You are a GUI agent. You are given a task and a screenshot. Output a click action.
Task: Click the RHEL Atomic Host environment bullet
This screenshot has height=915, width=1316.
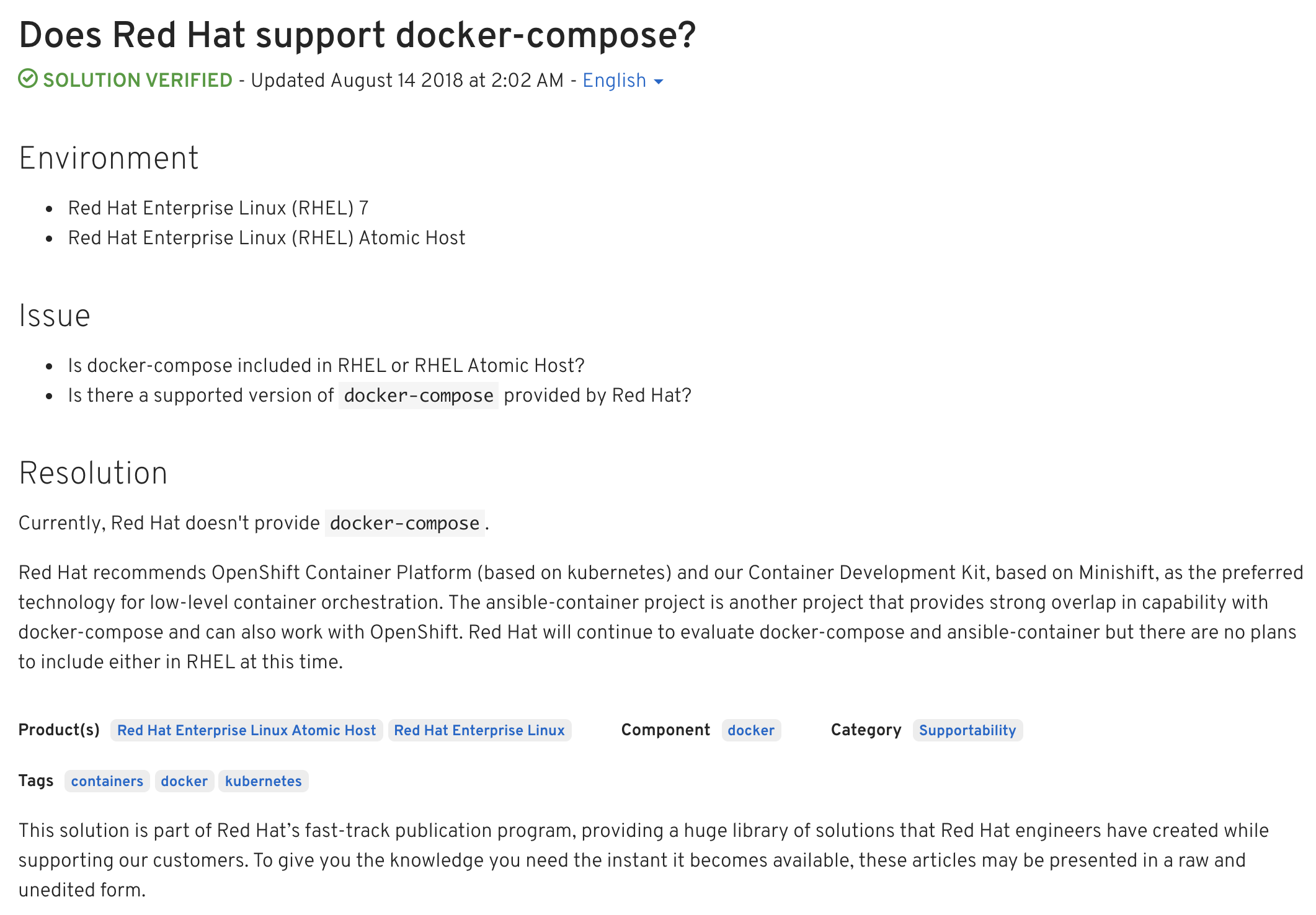coord(267,238)
